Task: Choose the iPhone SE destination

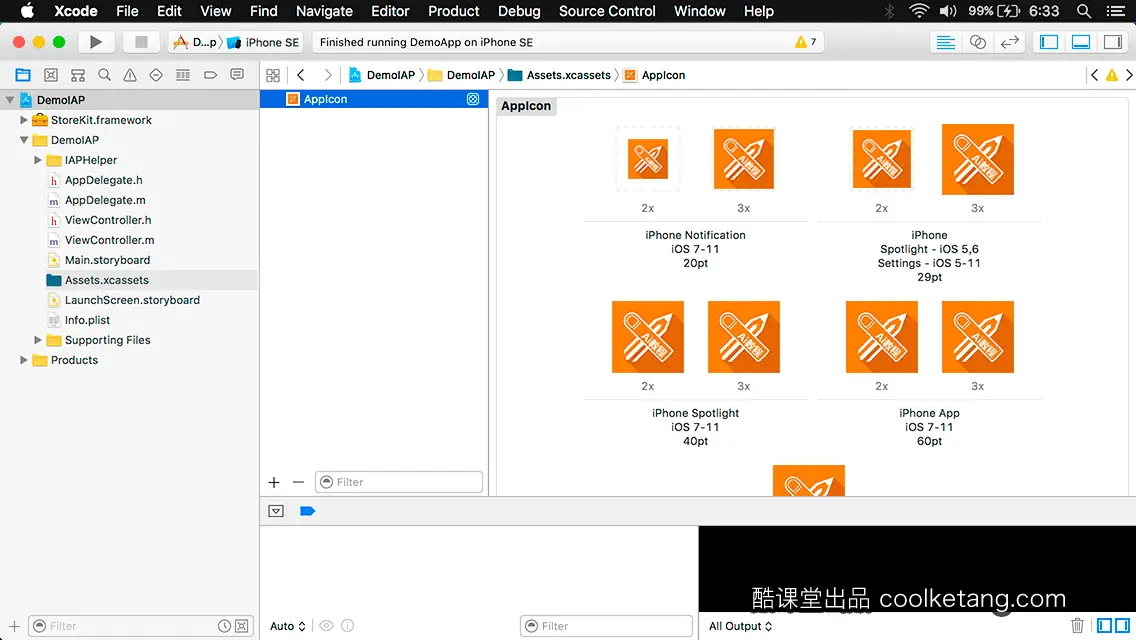Action: point(263,42)
